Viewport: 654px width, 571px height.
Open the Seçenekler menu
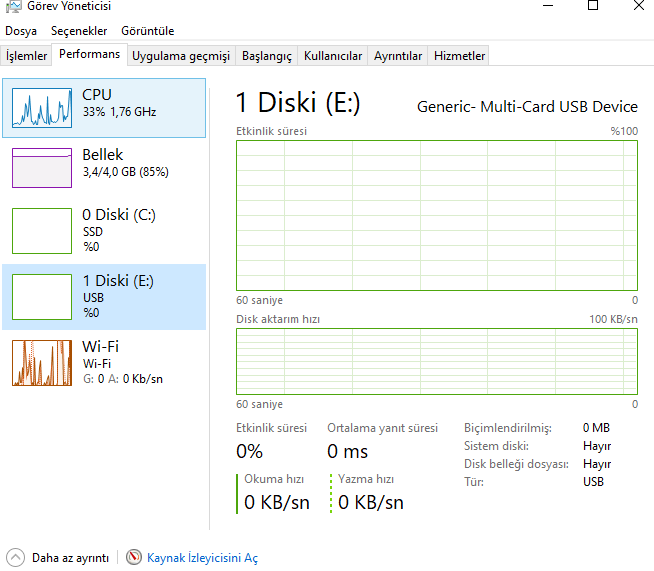(78, 31)
